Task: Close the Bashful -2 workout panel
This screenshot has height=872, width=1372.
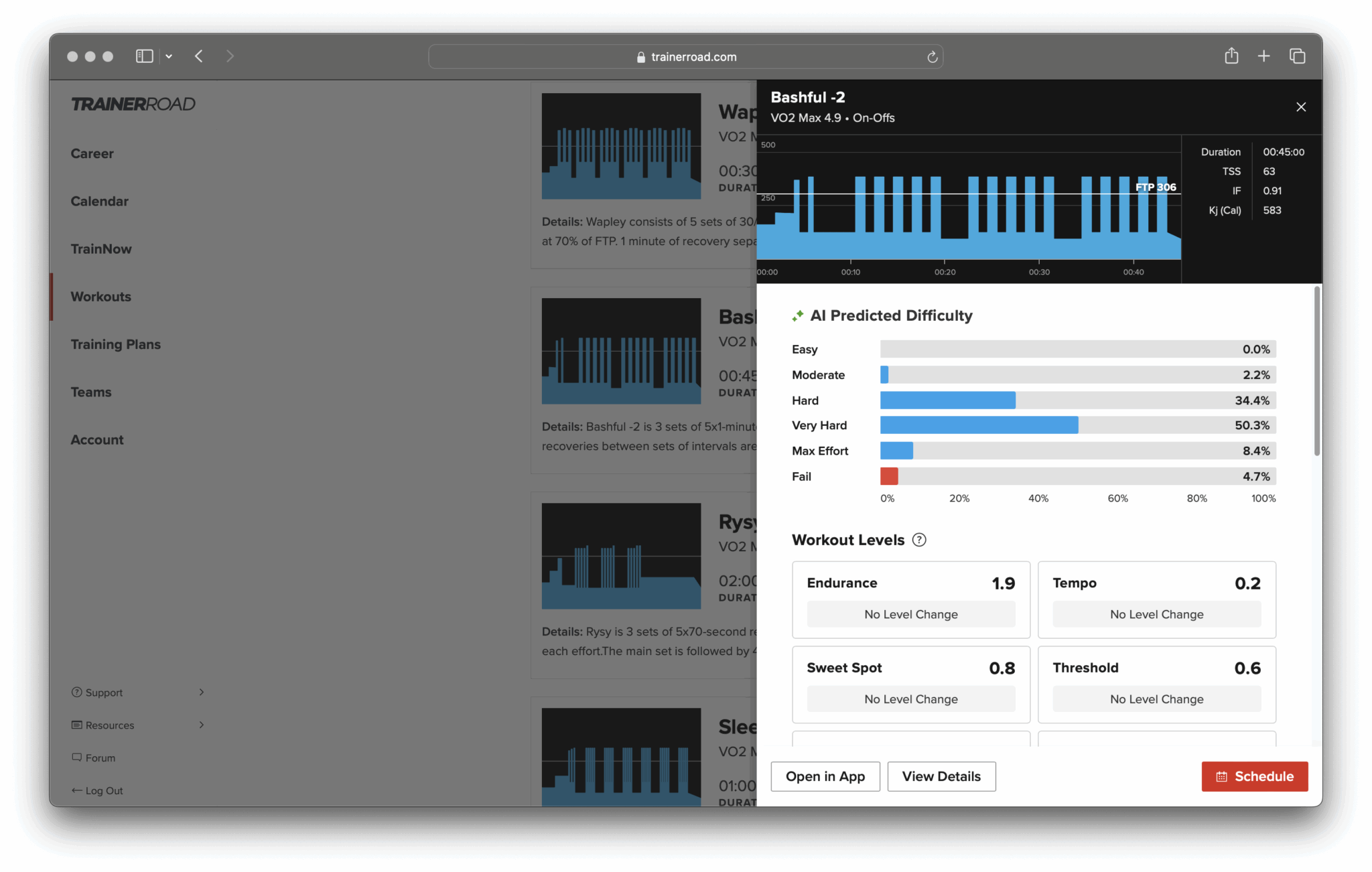Action: pyautogui.click(x=1300, y=107)
